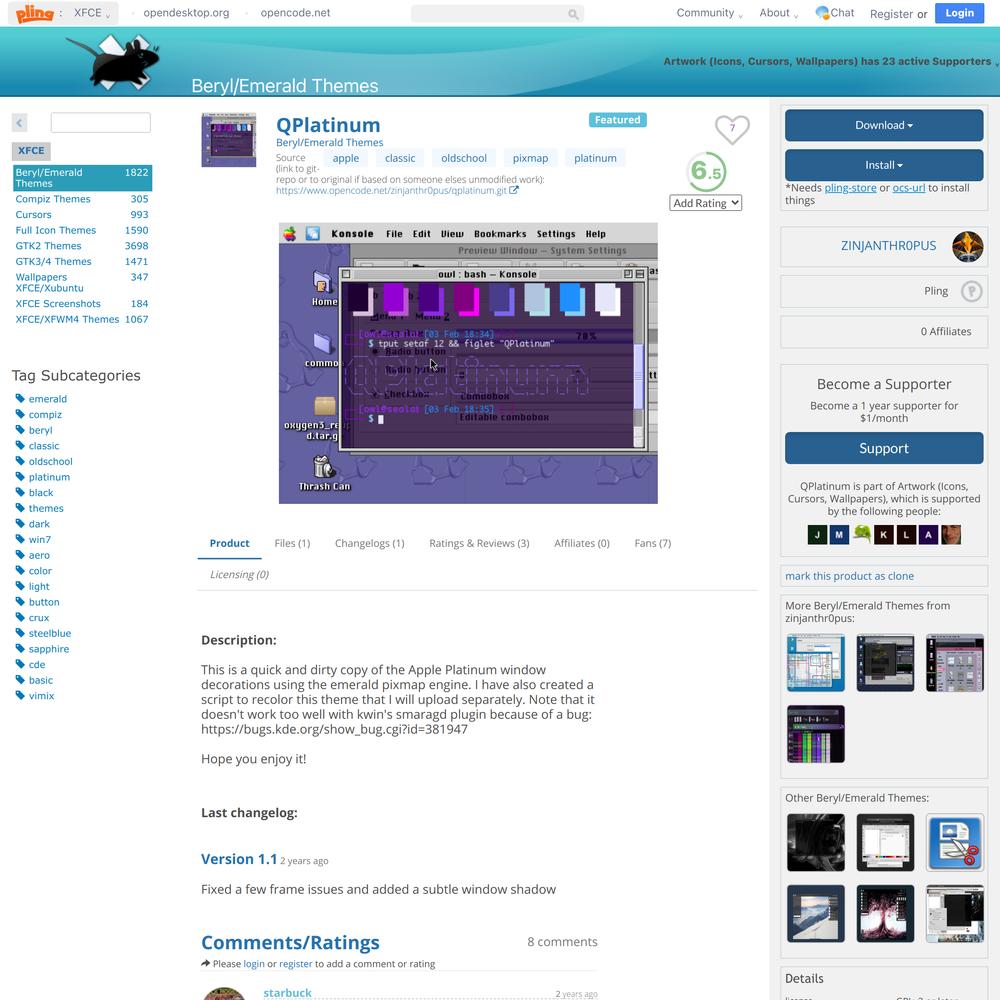Click the emerald tag icon
Screen dimensions: 1000x1000
pos(20,399)
